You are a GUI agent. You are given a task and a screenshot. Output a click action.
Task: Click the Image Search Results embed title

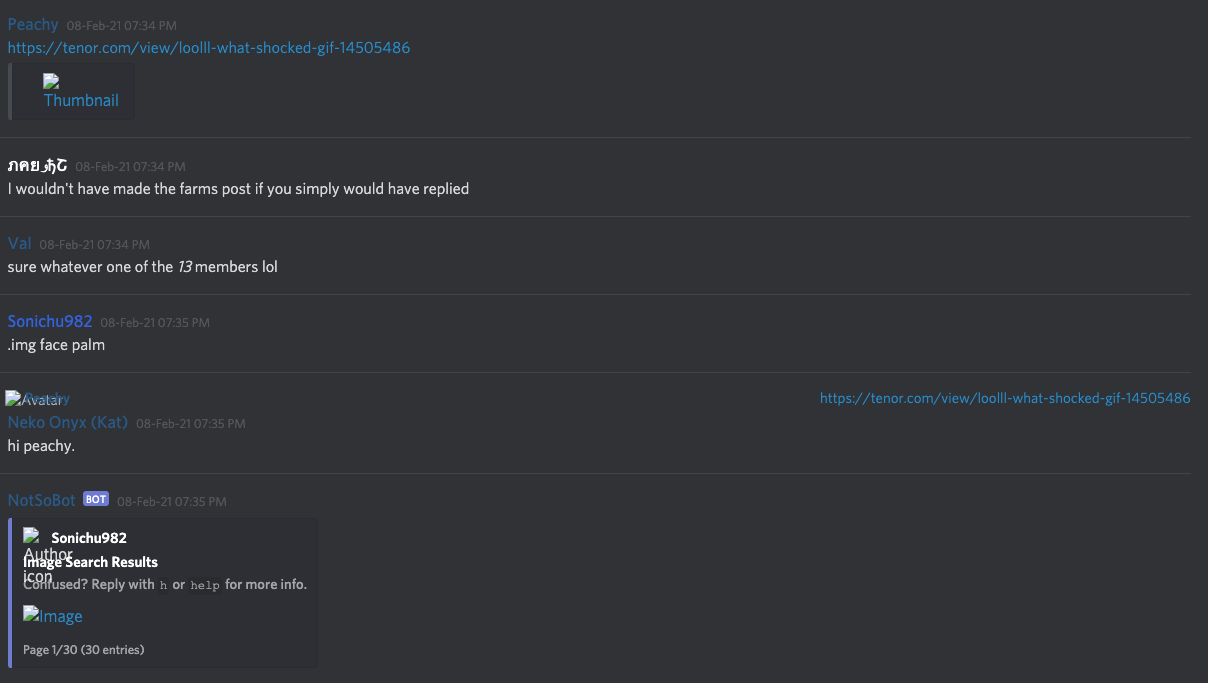pos(91,562)
